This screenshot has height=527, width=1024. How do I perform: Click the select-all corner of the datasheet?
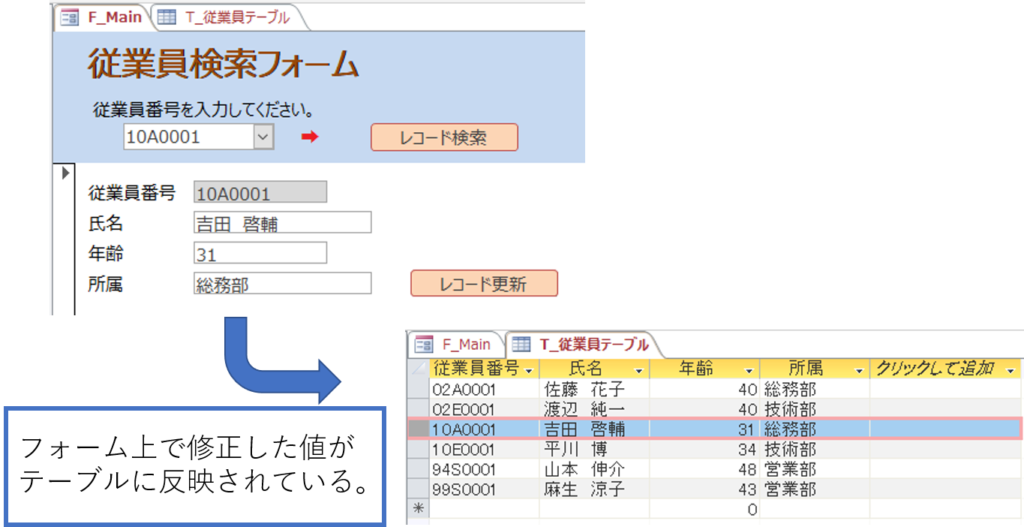coord(418,369)
